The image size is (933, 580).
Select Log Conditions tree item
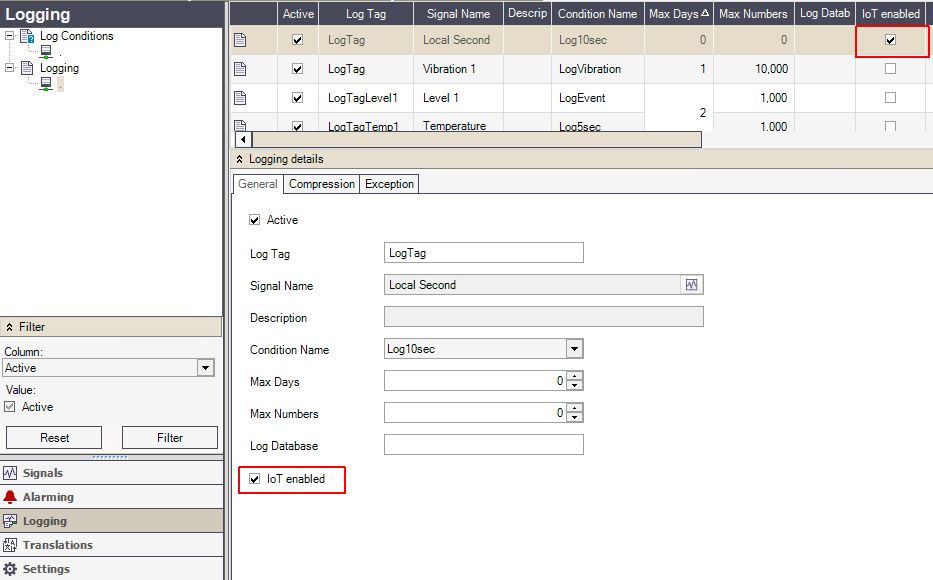point(76,36)
